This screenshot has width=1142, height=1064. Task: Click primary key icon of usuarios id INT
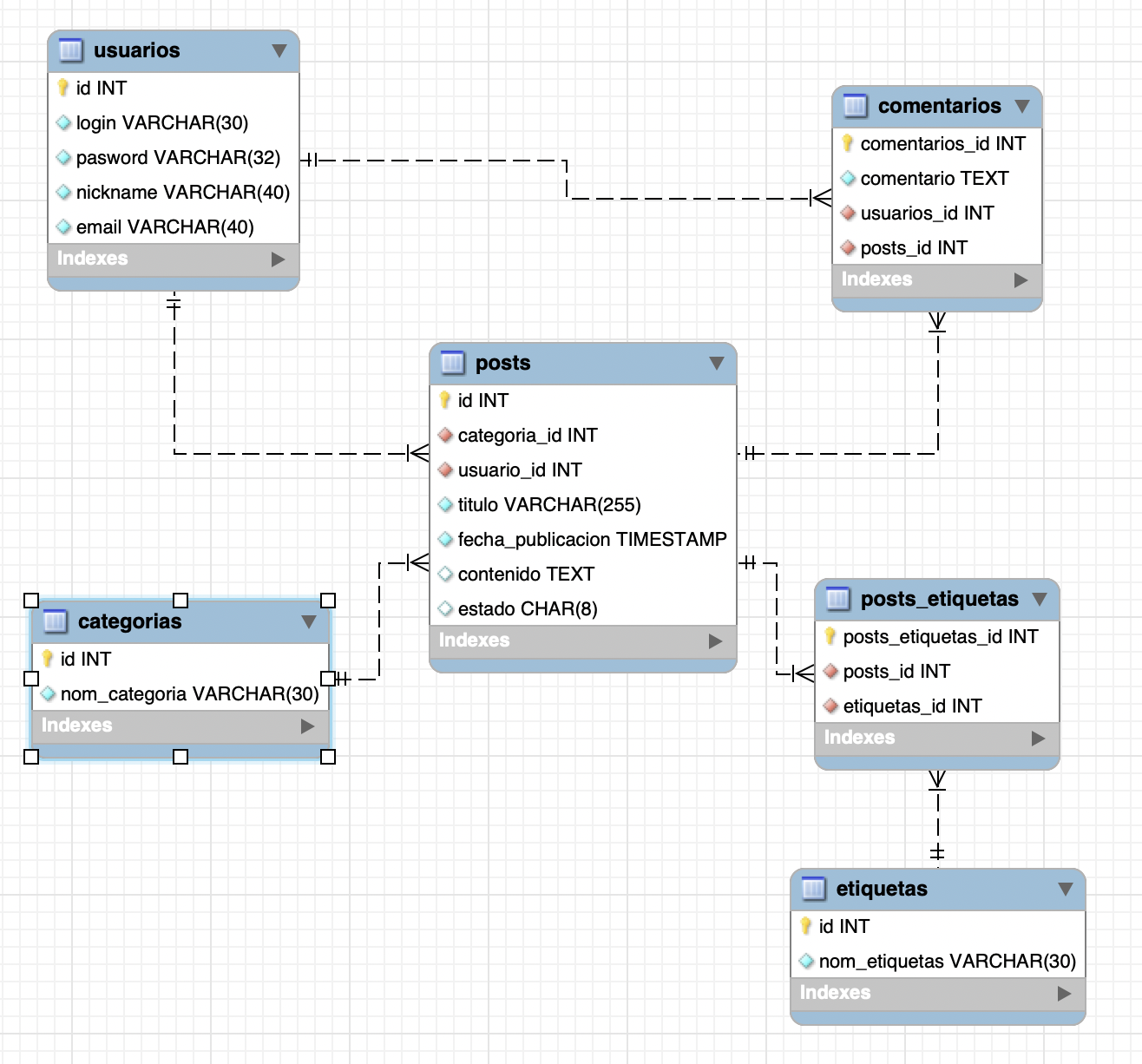[x=62, y=88]
